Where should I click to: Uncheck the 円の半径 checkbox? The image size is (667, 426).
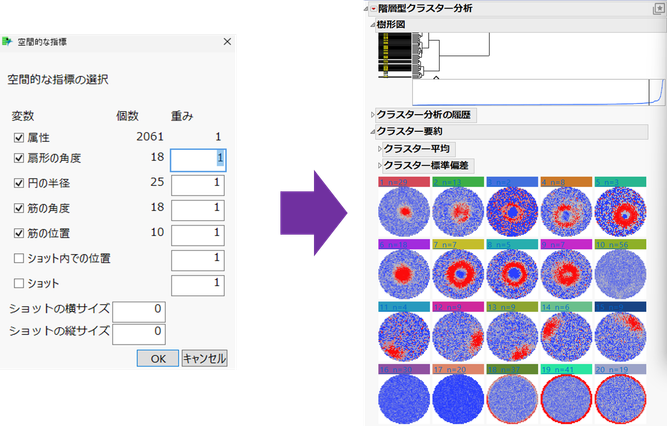pyautogui.click(x=19, y=183)
